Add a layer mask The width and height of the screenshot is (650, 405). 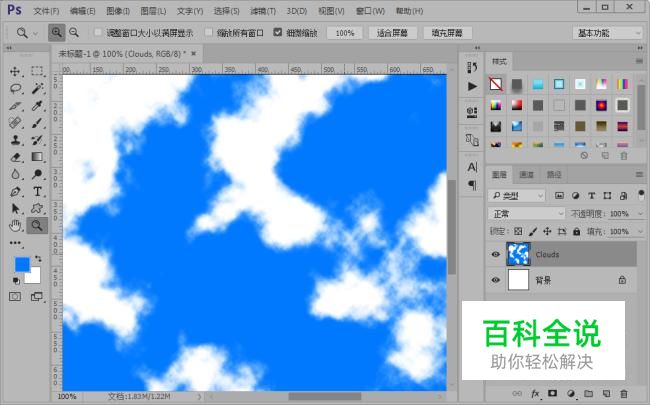pos(552,393)
